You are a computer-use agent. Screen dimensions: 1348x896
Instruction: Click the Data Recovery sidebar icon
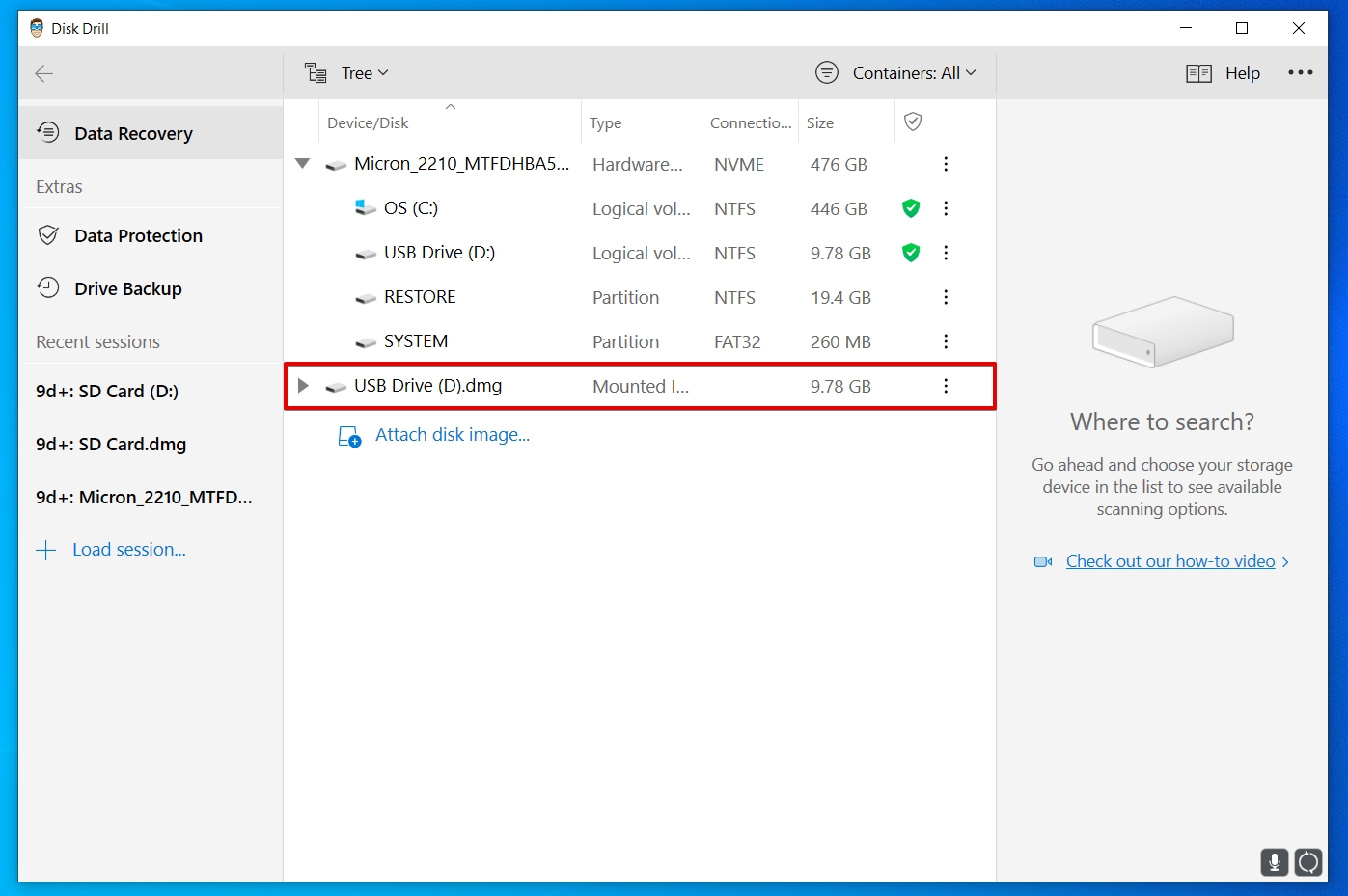(48, 131)
